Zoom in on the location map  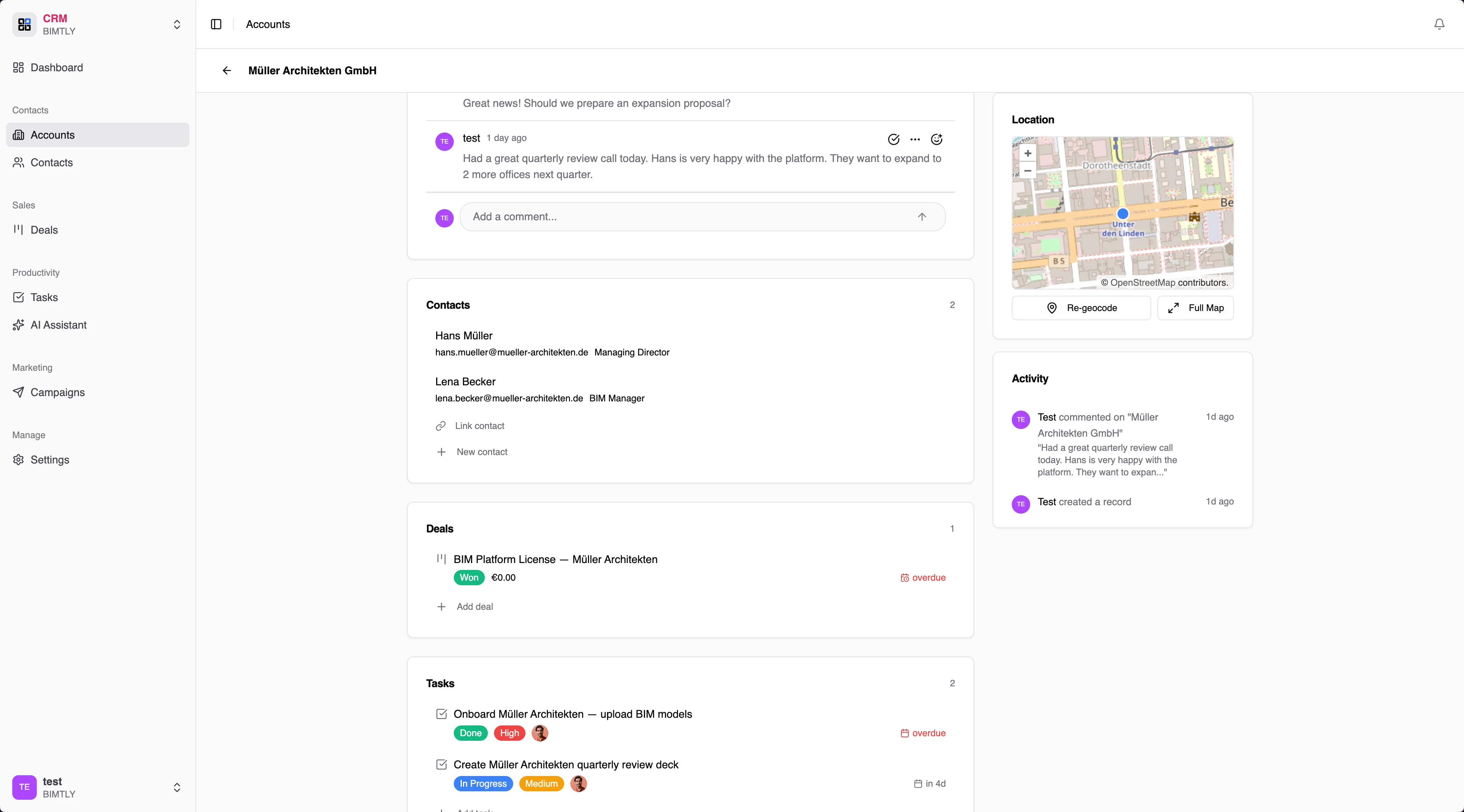(x=1027, y=153)
